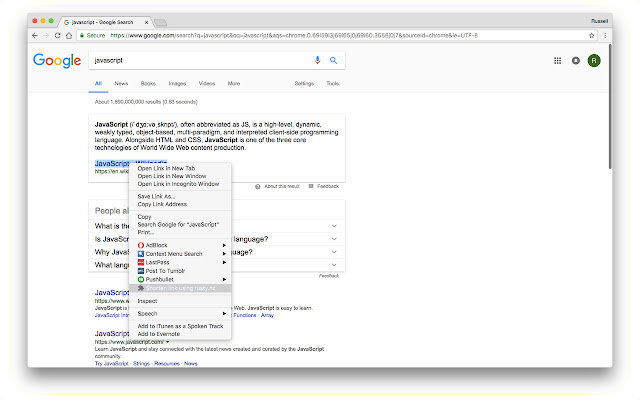
Task: Click the AdBlock icon in context menu
Action: click(x=141, y=245)
